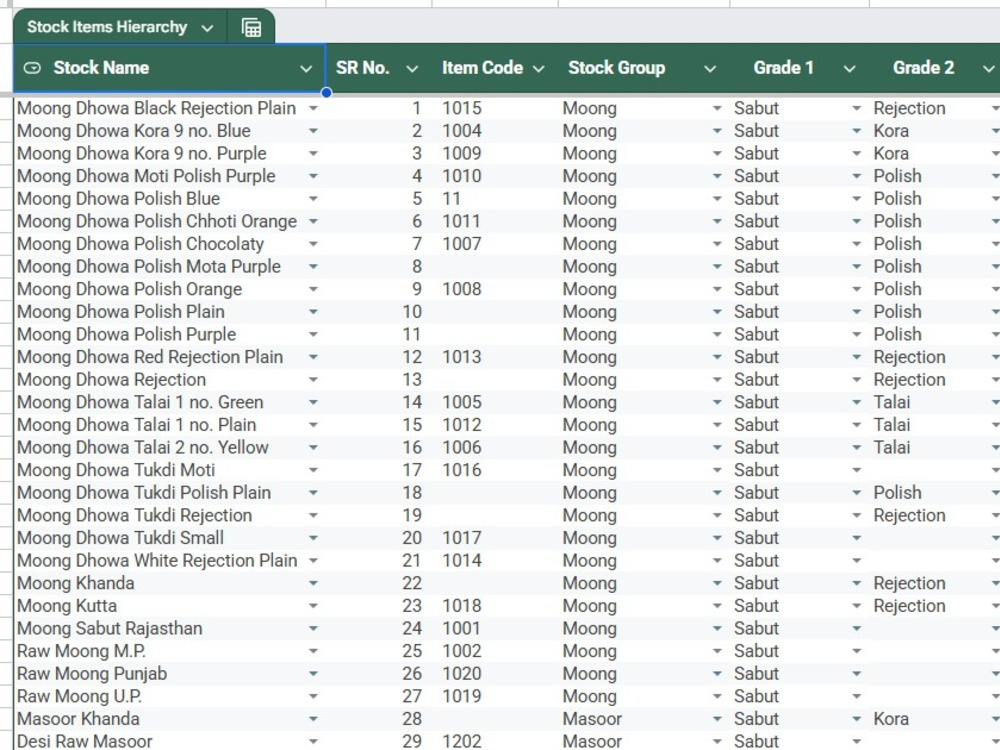Expand Grade 1 dropdown in SR row 5

857,199
